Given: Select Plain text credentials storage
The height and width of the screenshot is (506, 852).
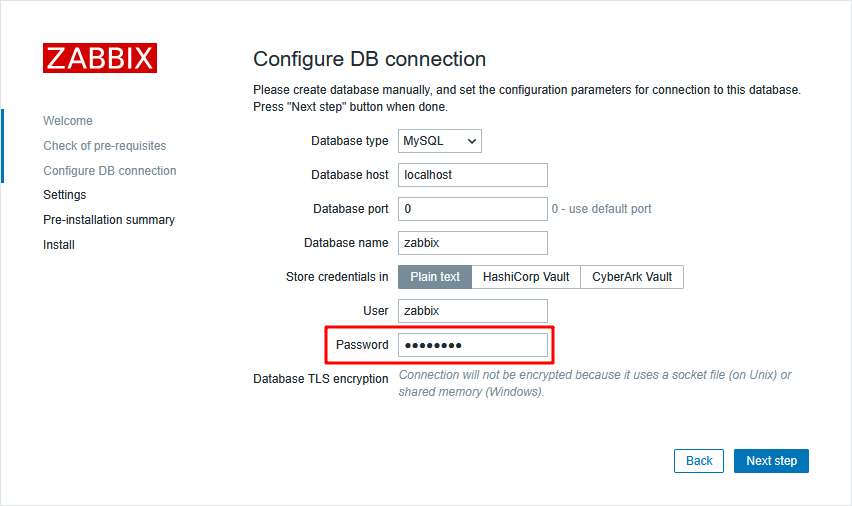Looking at the screenshot, I should [435, 277].
